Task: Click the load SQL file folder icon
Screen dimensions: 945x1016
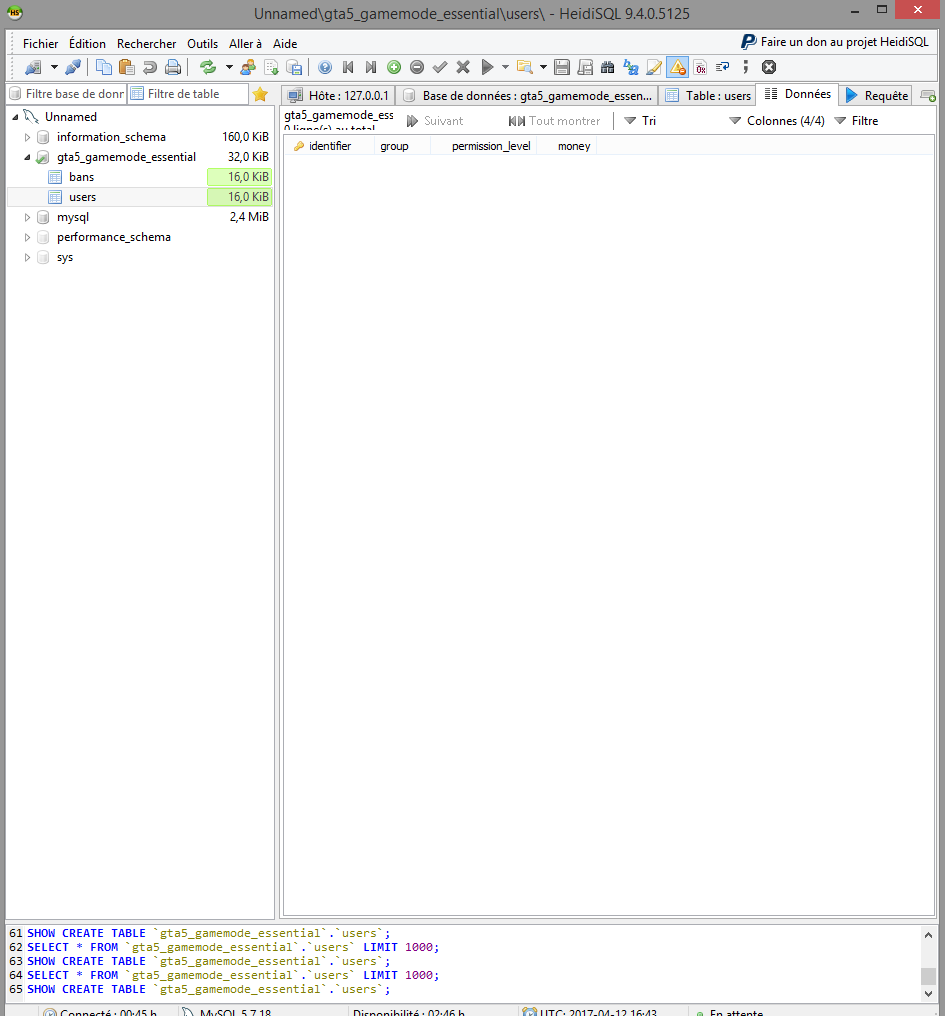Action: 524,67
